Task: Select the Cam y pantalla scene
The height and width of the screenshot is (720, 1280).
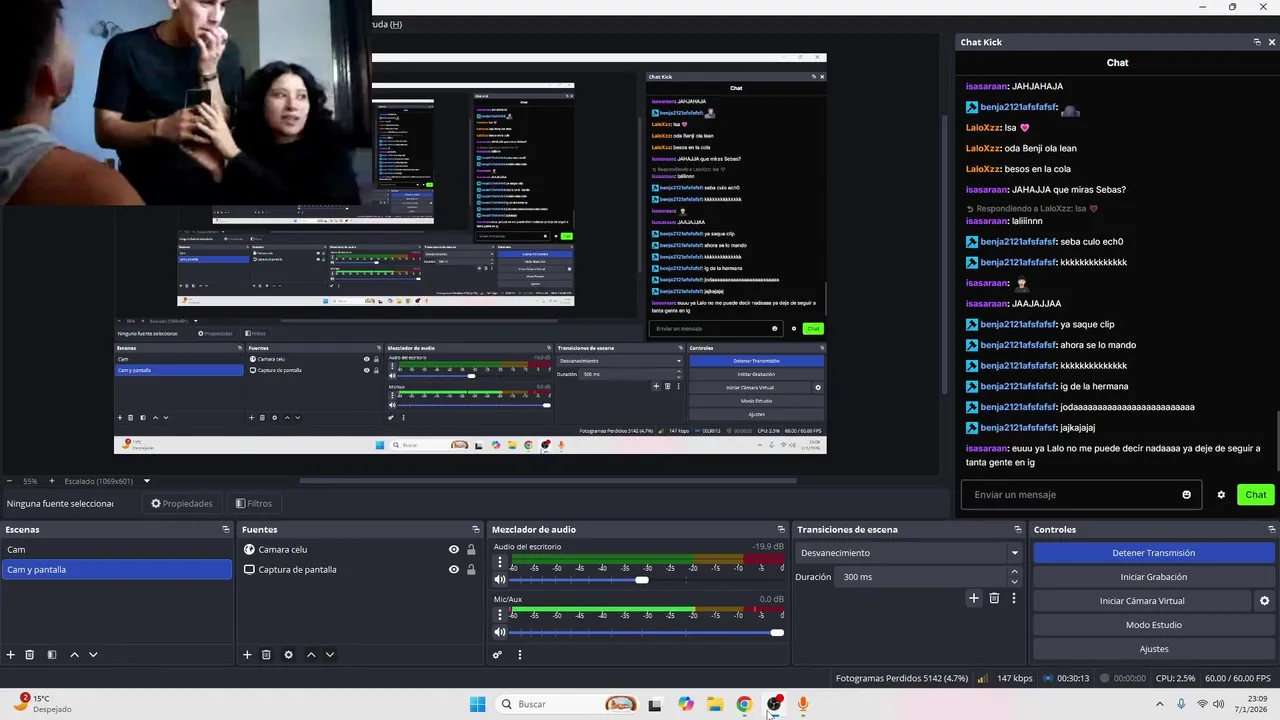Action: pyautogui.click(x=116, y=570)
